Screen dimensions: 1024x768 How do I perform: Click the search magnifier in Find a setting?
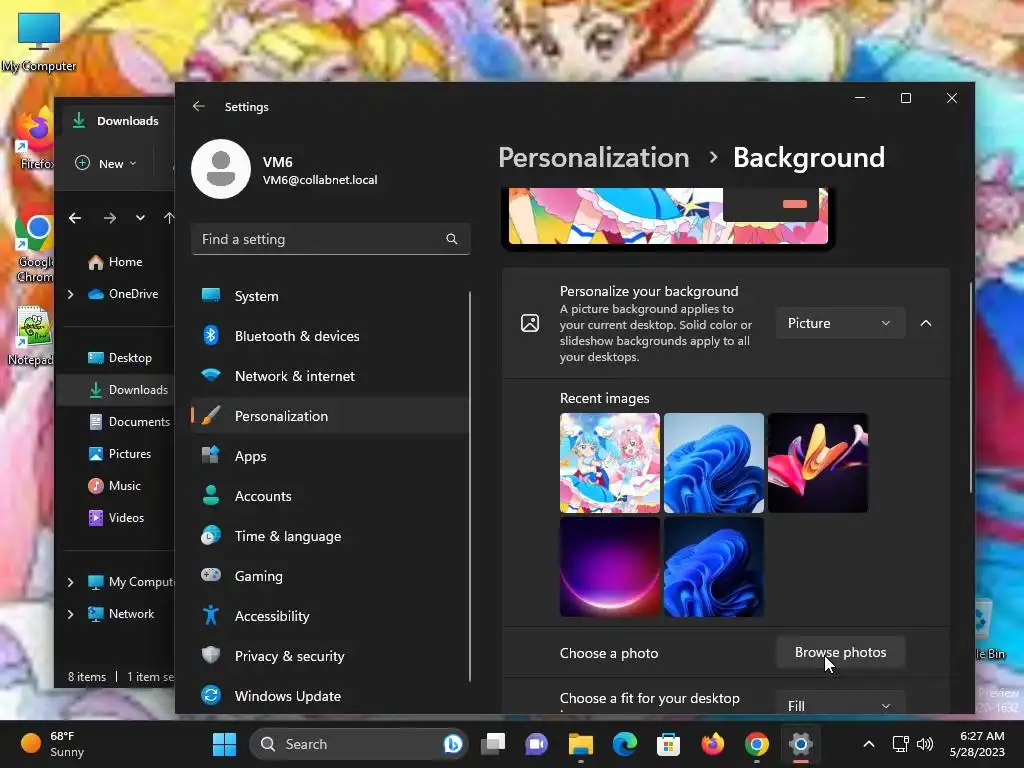tap(452, 239)
